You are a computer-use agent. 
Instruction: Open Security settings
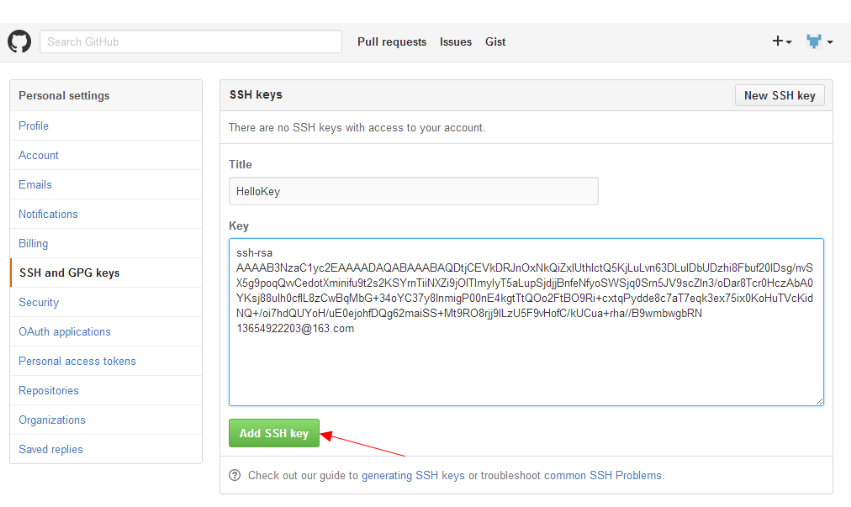(x=106, y=302)
